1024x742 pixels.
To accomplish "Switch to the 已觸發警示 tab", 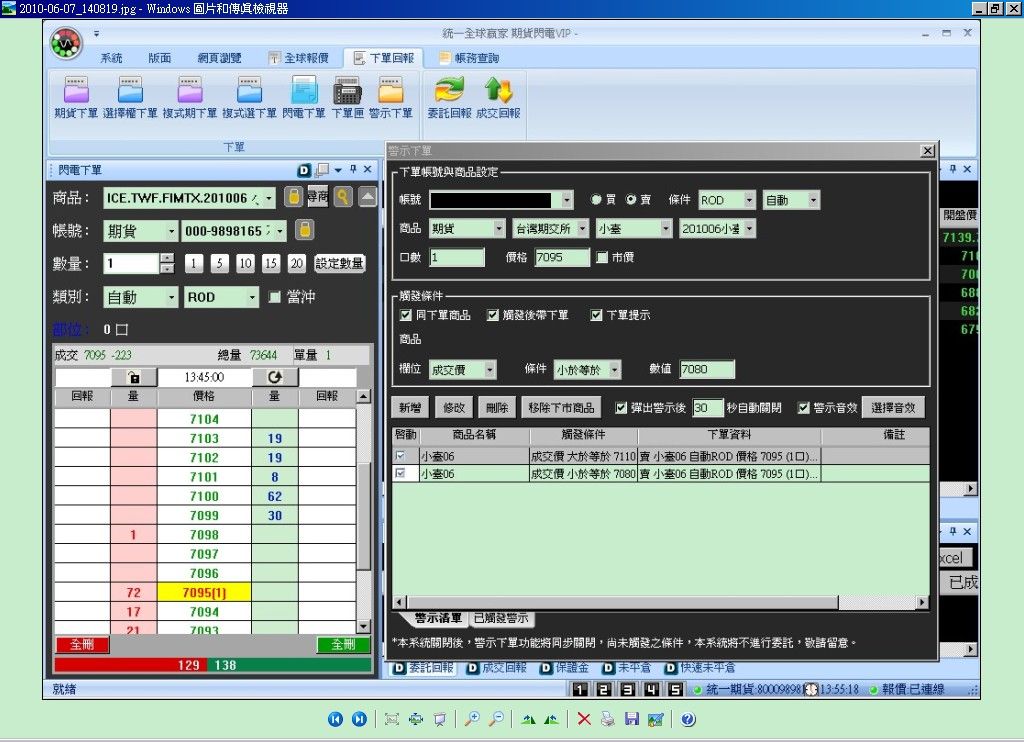I will point(501,618).
